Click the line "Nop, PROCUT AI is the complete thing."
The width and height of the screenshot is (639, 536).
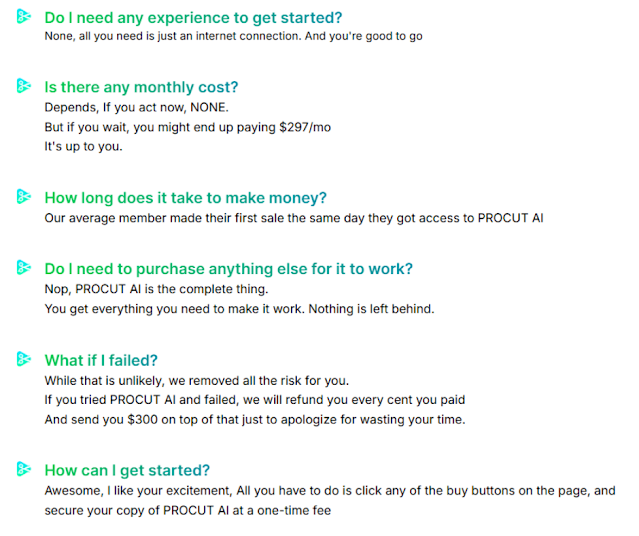coord(156,289)
